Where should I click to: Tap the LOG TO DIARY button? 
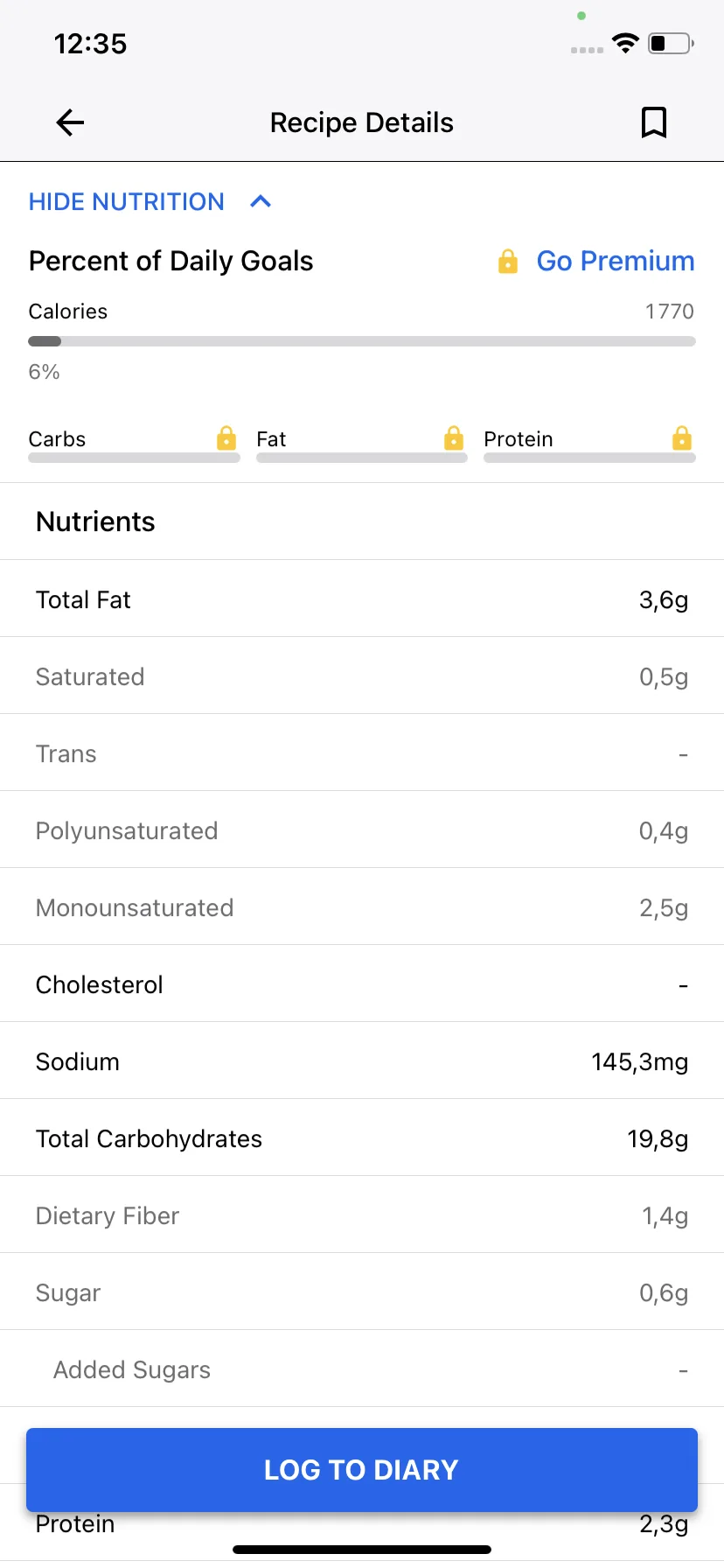(x=362, y=1470)
